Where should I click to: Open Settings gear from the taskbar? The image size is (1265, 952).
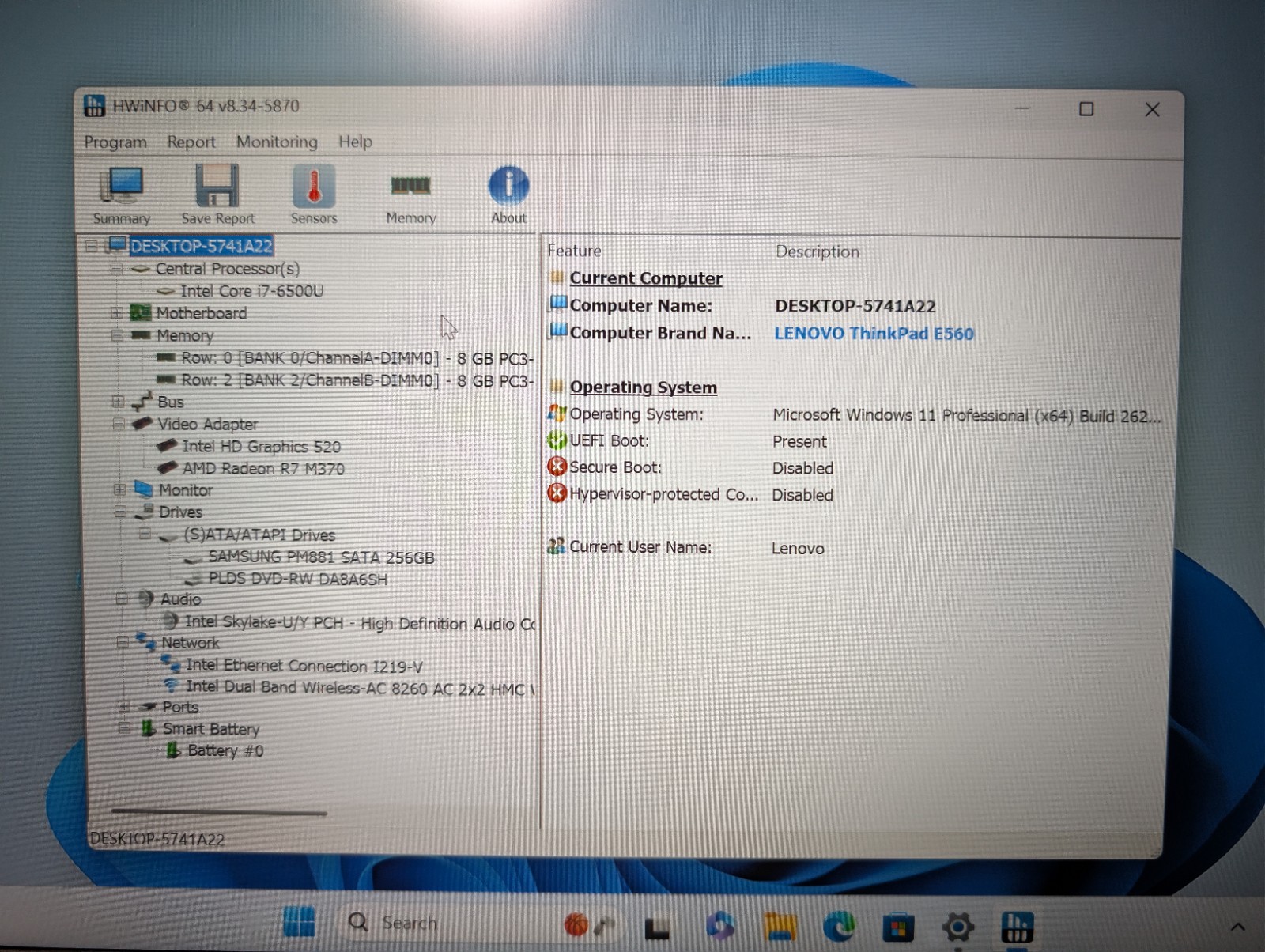pos(957,926)
